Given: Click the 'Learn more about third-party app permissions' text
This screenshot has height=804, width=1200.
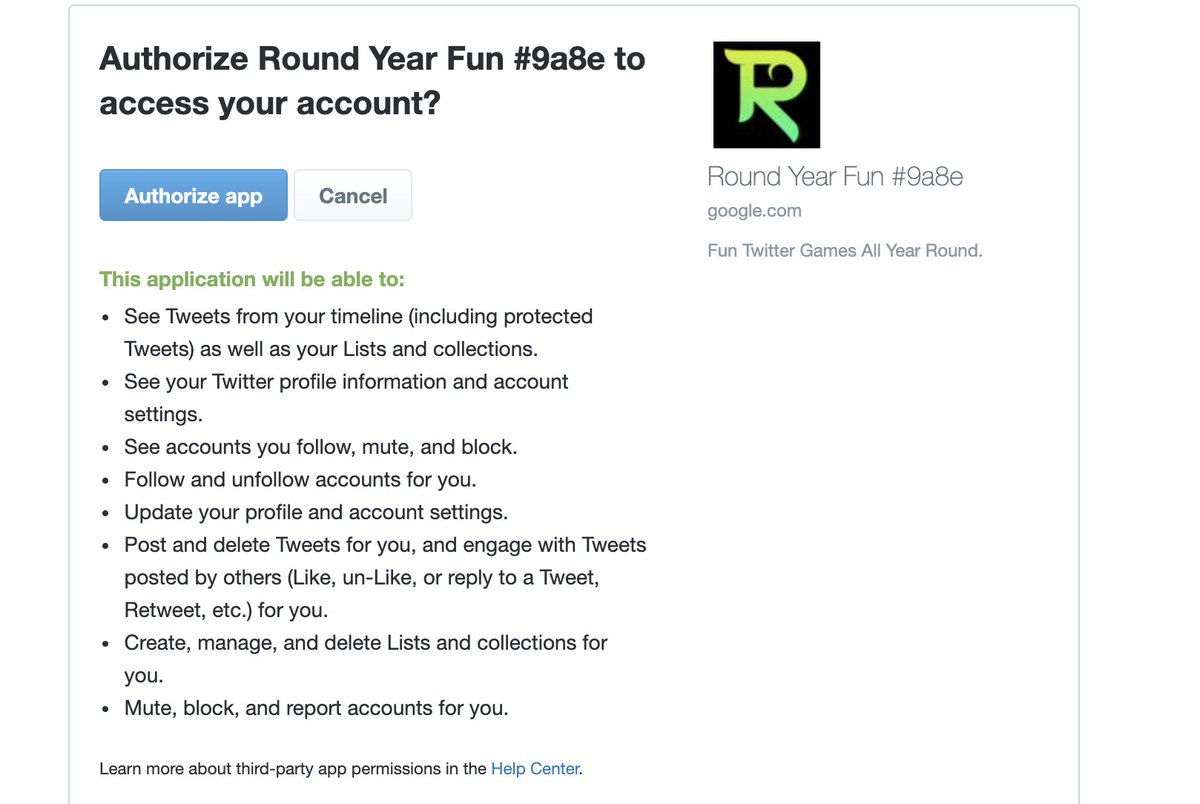Looking at the screenshot, I should tap(293, 769).
